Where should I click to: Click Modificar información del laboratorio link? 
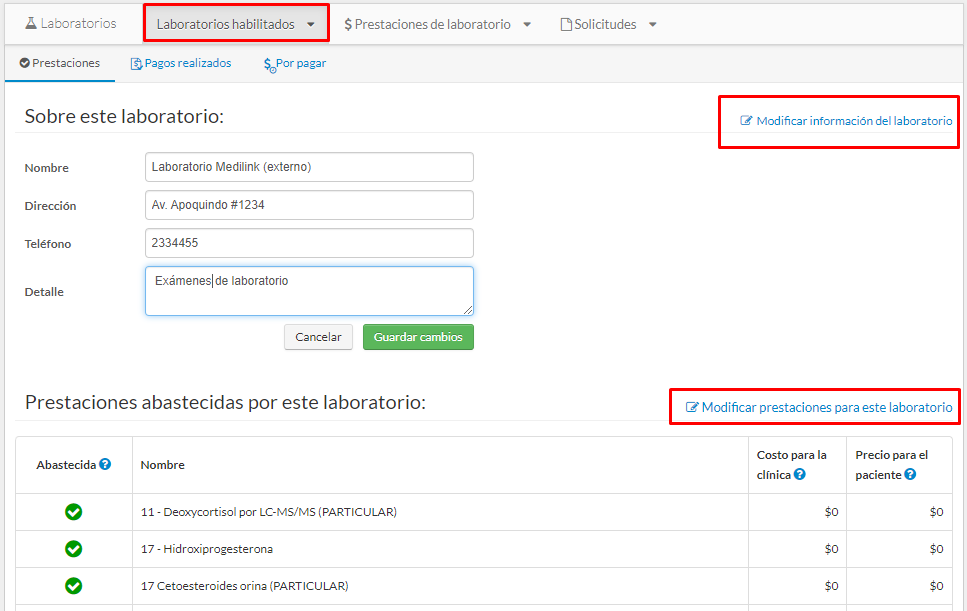846,121
